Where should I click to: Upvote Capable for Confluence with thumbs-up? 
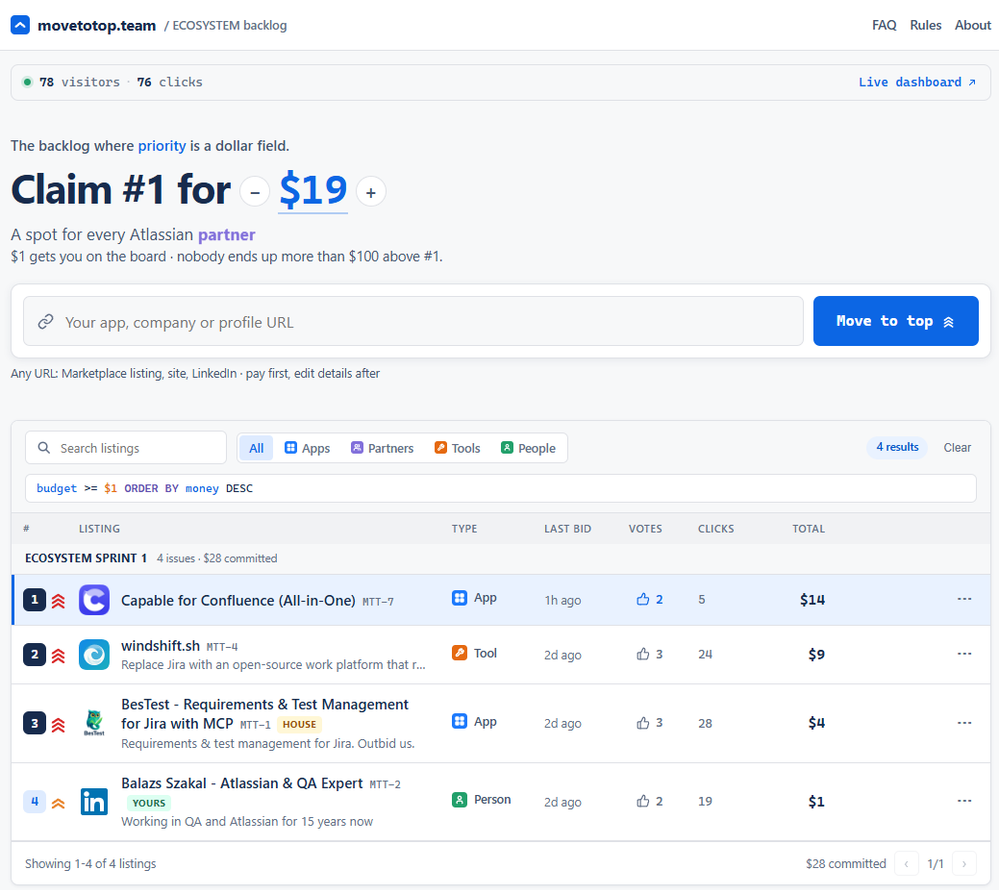click(643, 599)
